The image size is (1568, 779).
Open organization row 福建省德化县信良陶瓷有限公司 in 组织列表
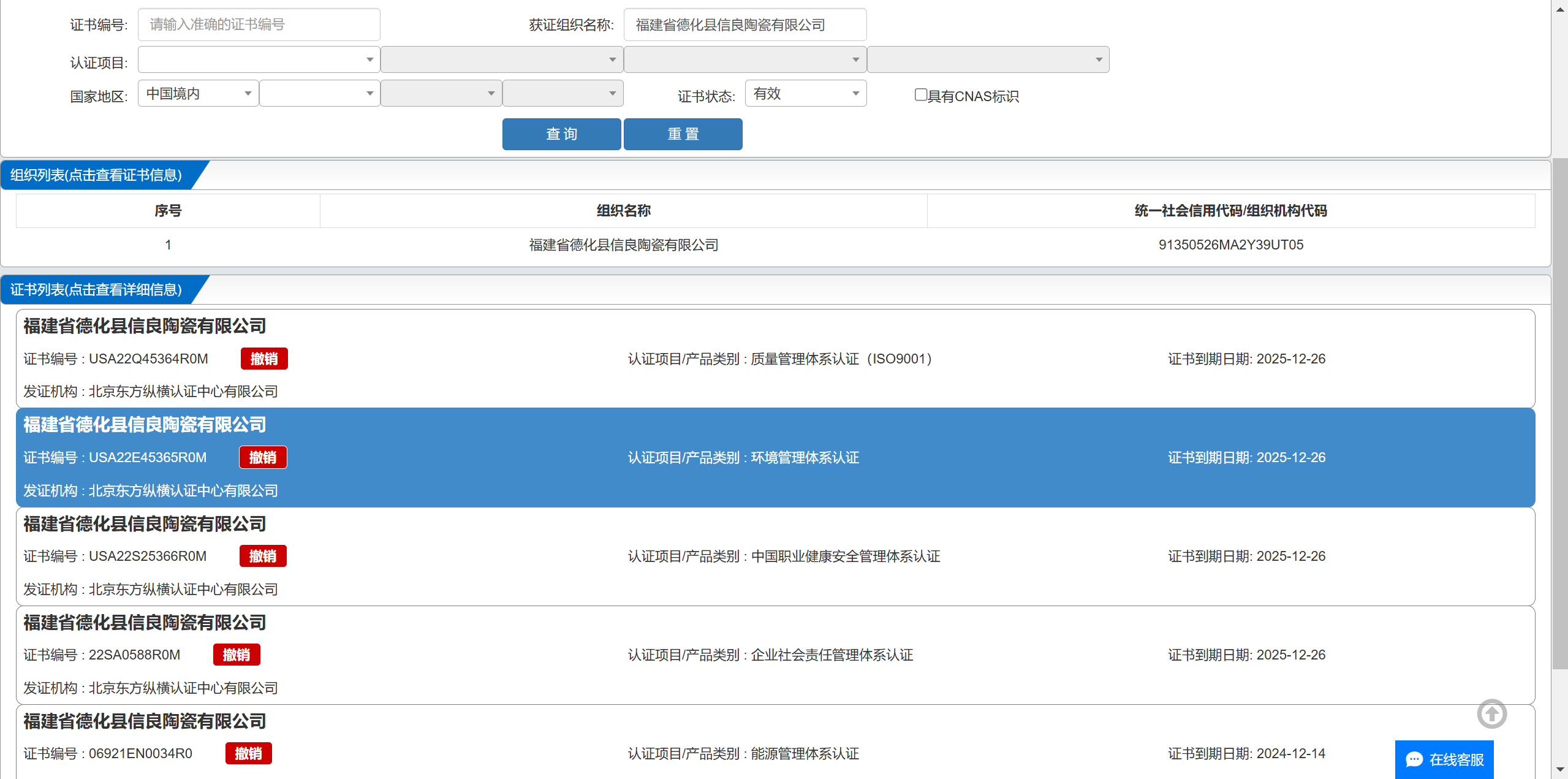click(623, 245)
